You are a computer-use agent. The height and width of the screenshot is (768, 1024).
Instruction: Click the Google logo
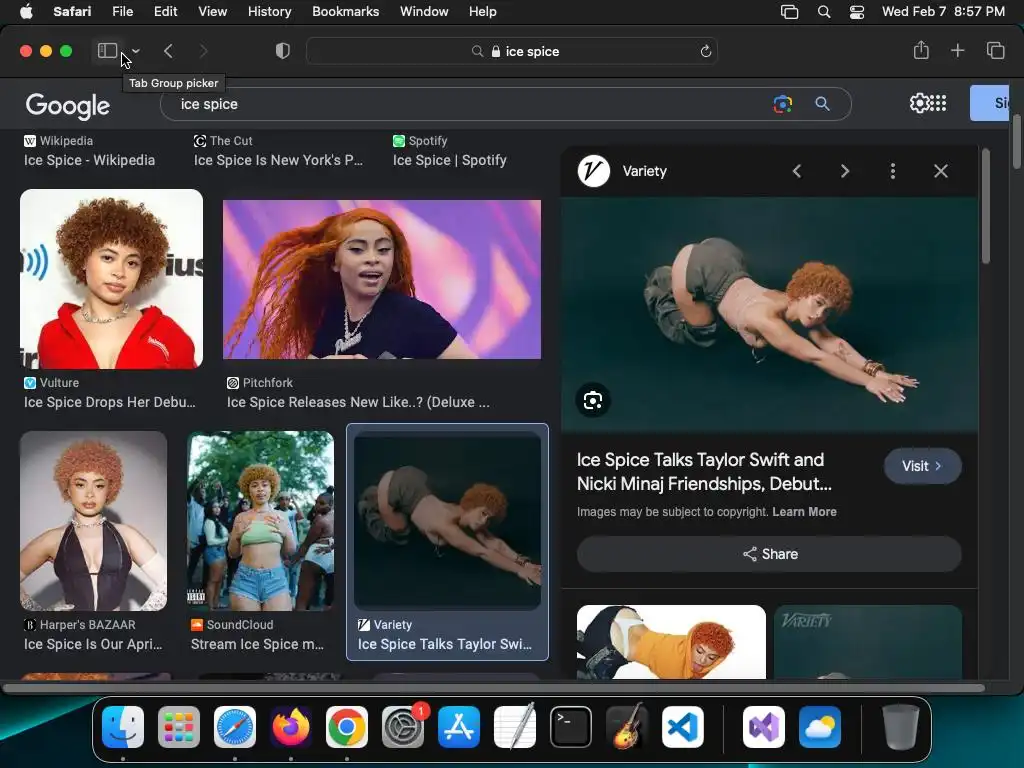[68, 105]
